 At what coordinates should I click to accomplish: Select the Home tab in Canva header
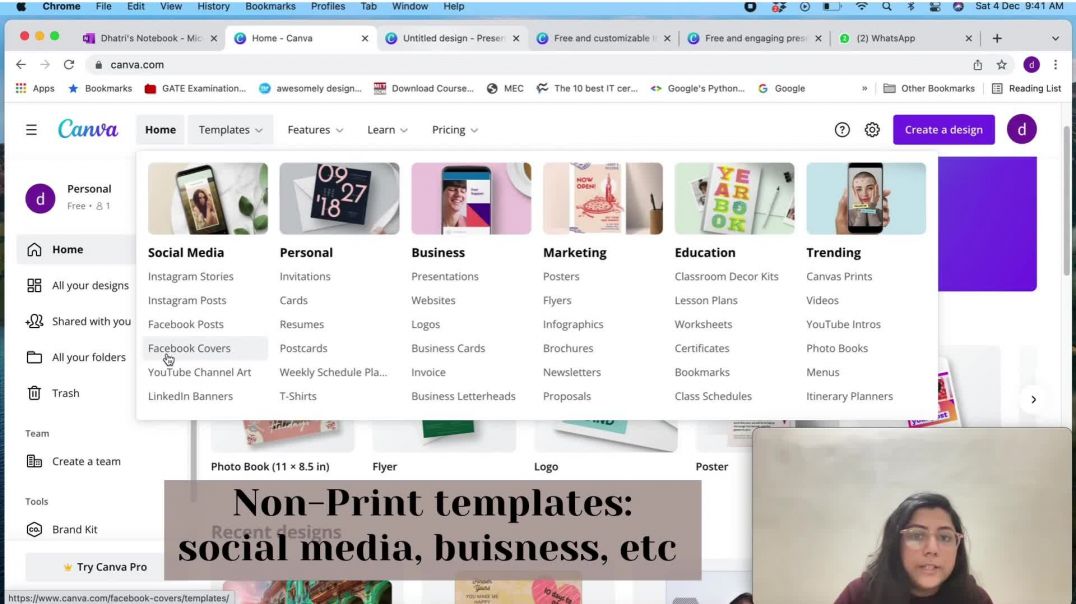[x=160, y=130]
